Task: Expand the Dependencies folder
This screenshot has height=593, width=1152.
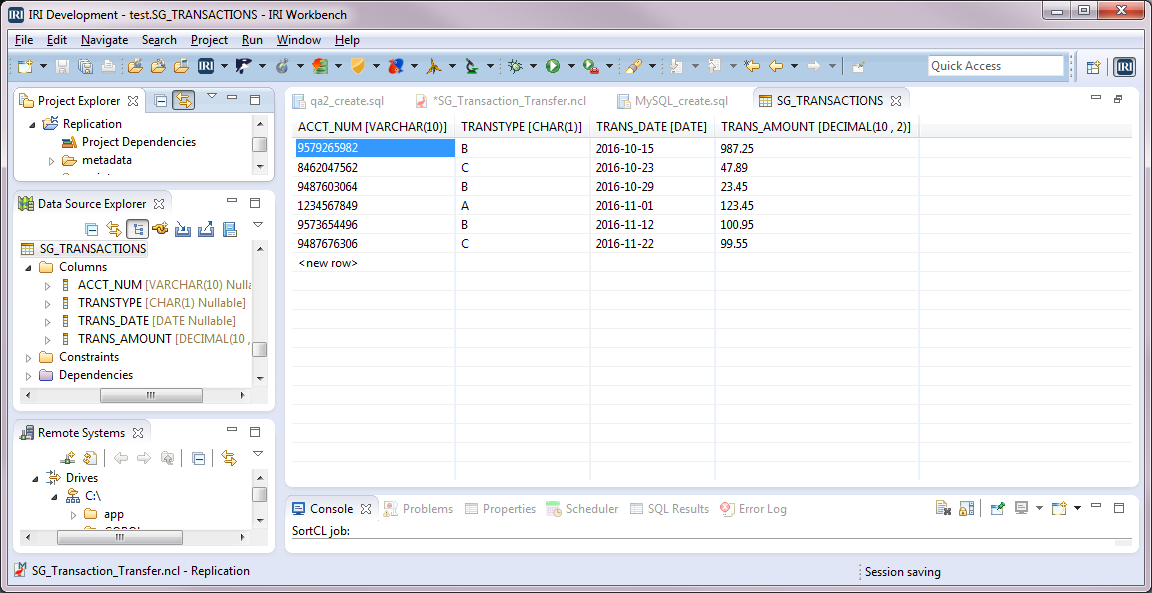Action: coord(28,375)
